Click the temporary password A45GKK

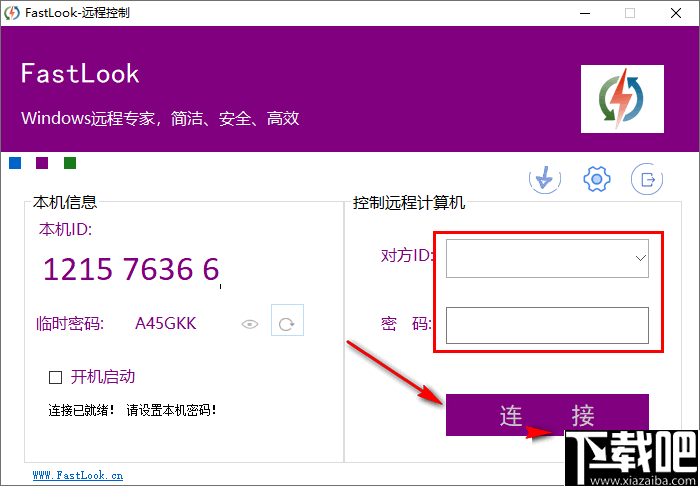pos(166,324)
